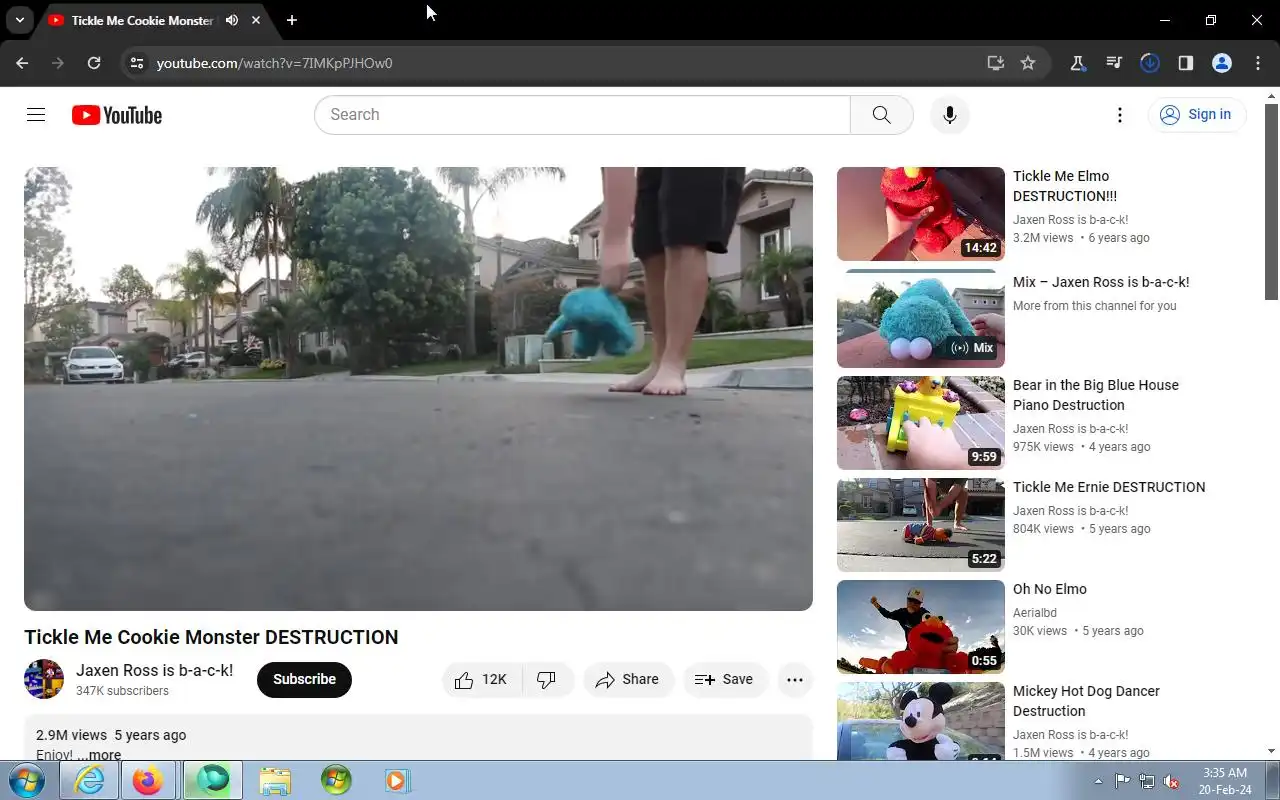Screen dimensions: 1280x800
Task: Dislike the video with thumbs down
Action: tap(547, 680)
